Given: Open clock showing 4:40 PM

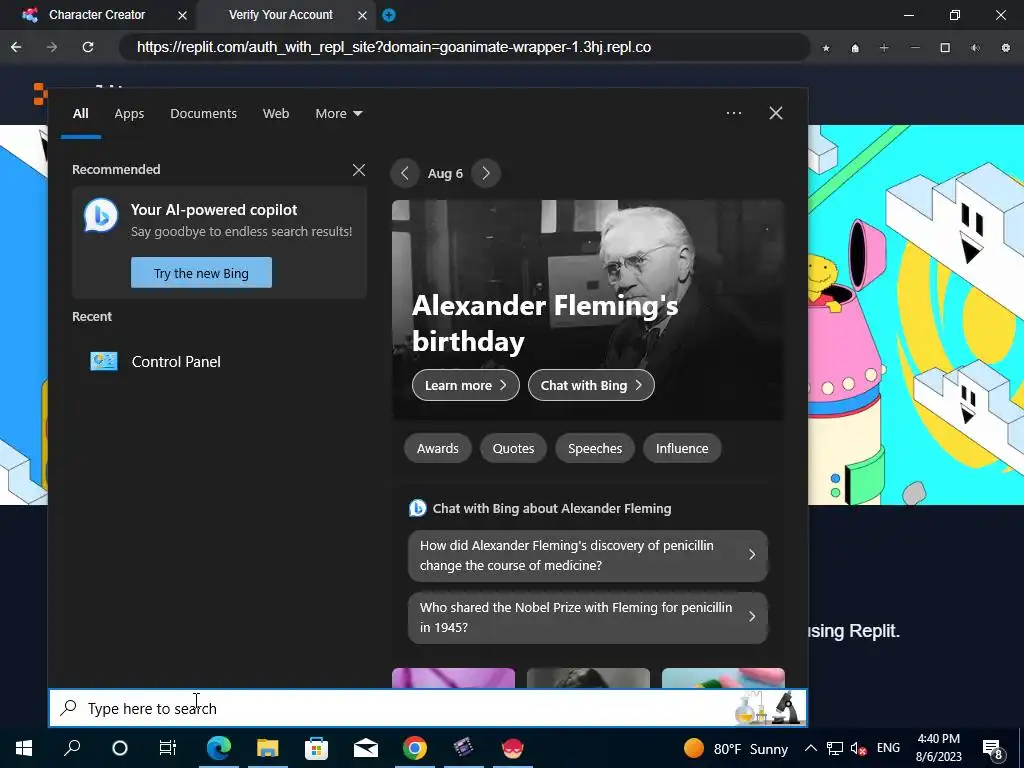Looking at the screenshot, I should [x=938, y=748].
